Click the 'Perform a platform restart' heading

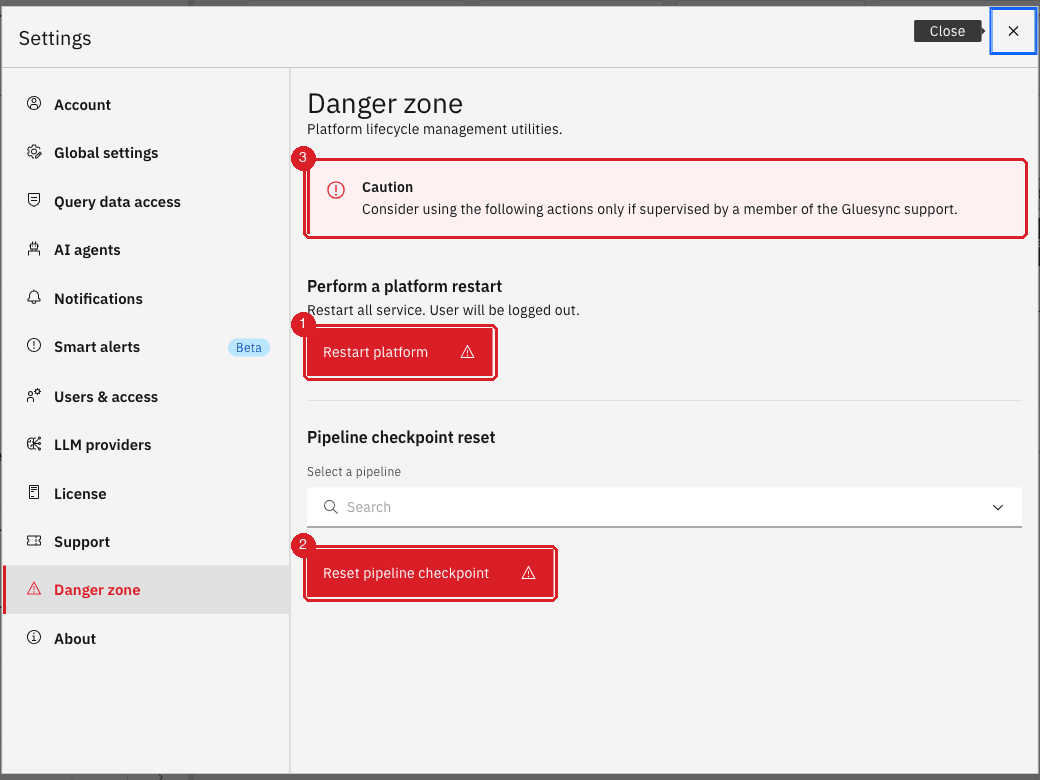click(x=405, y=287)
